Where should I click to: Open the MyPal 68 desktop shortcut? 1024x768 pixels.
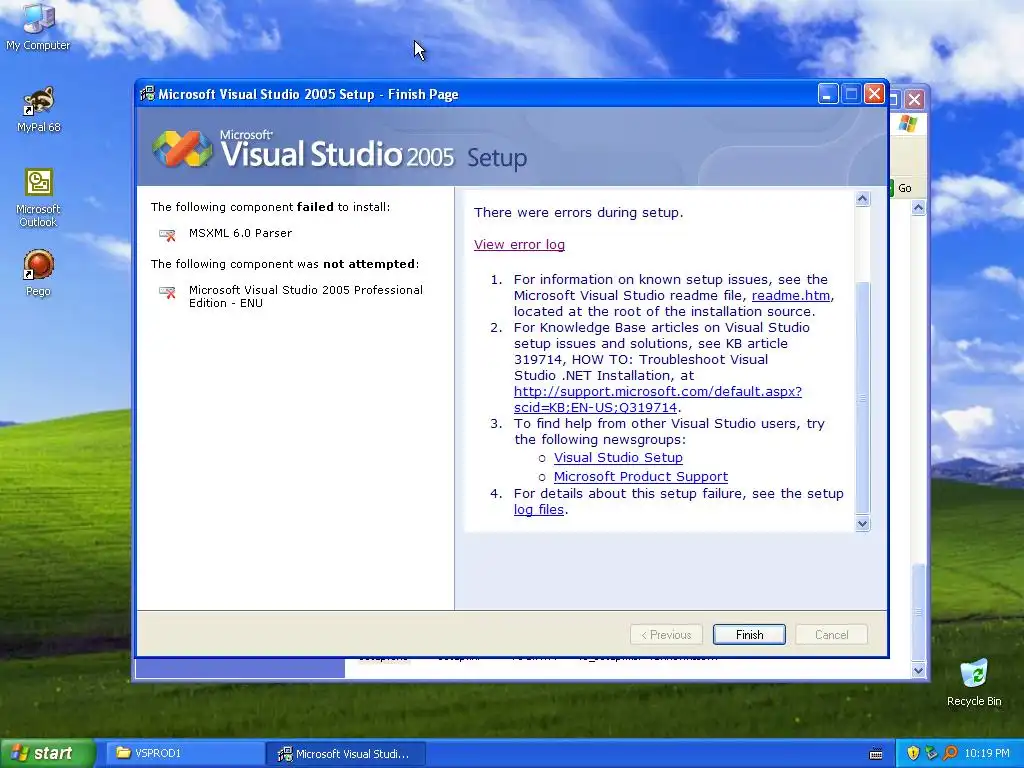(x=39, y=109)
